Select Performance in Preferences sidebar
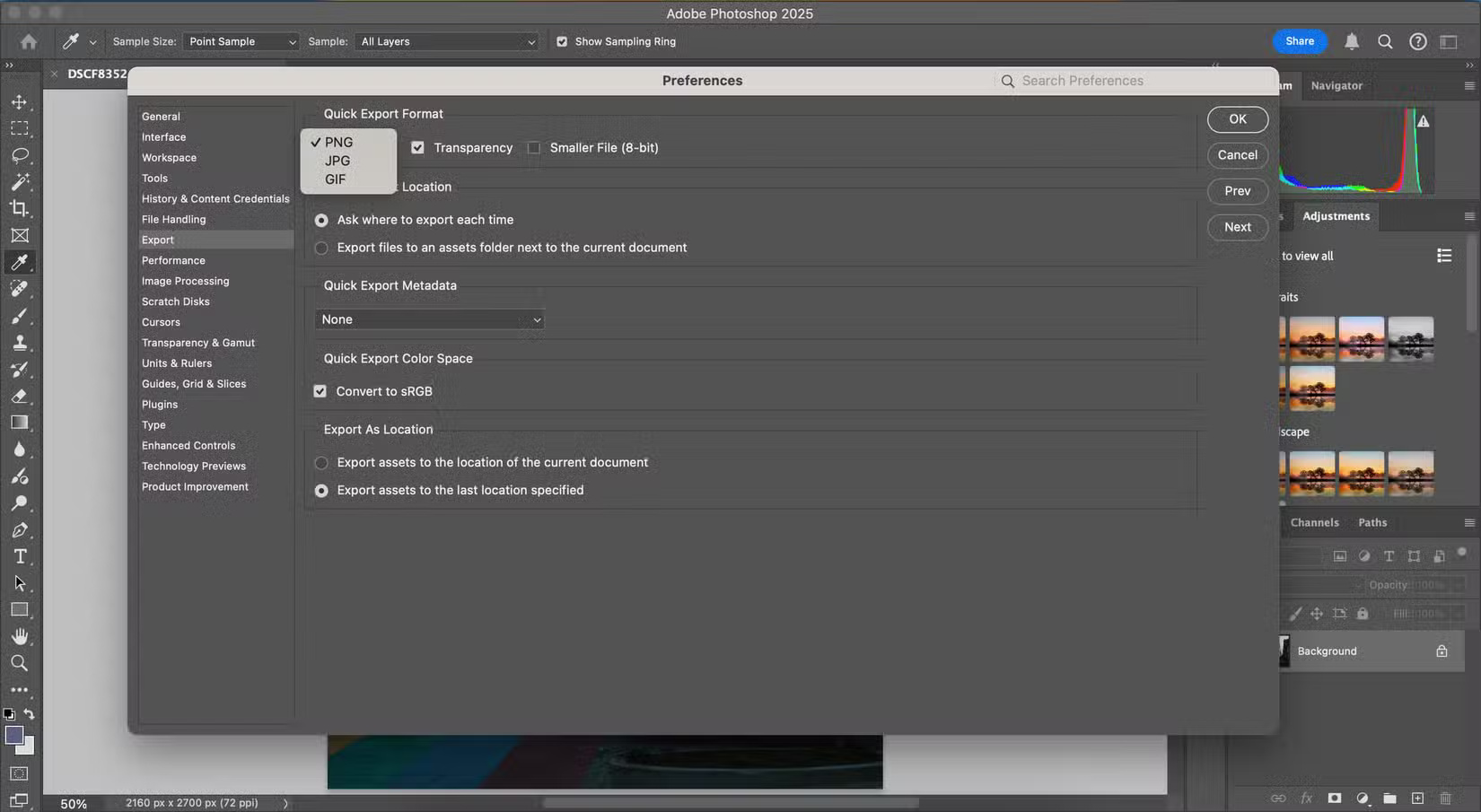 (173, 260)
